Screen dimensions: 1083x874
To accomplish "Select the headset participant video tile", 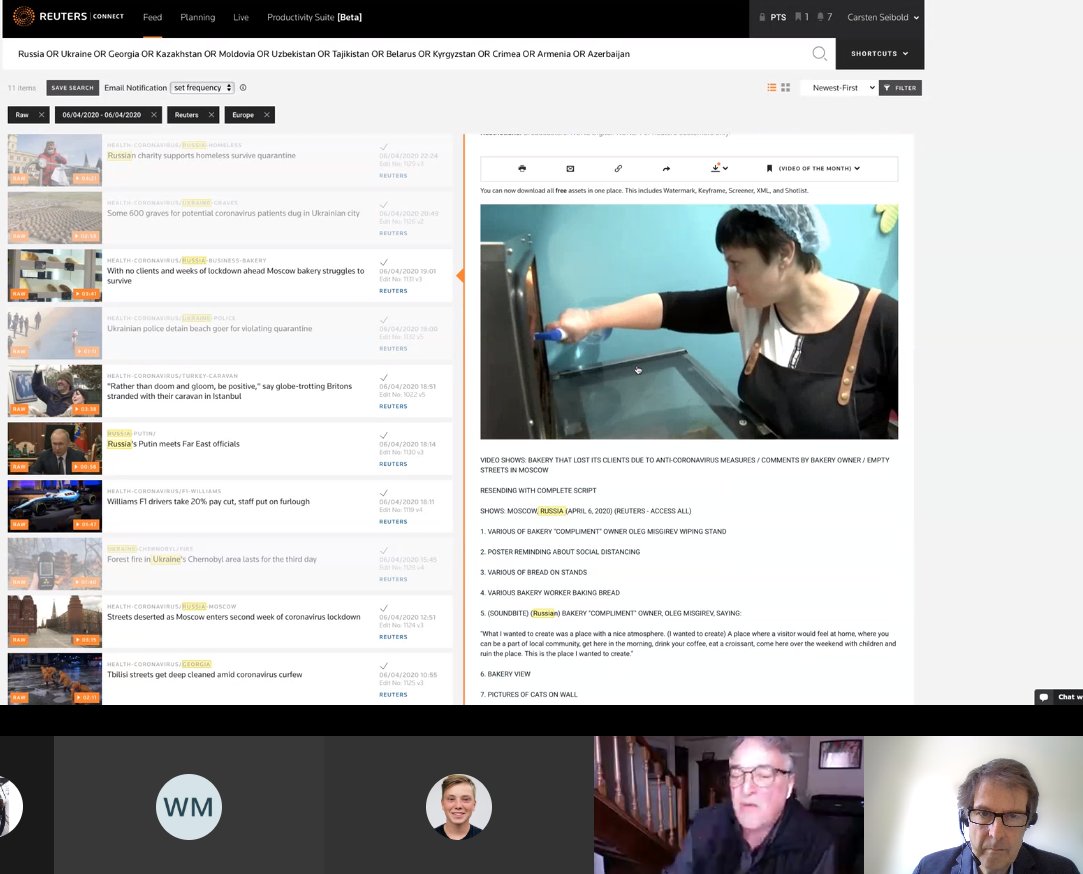I will pos(973,805).
